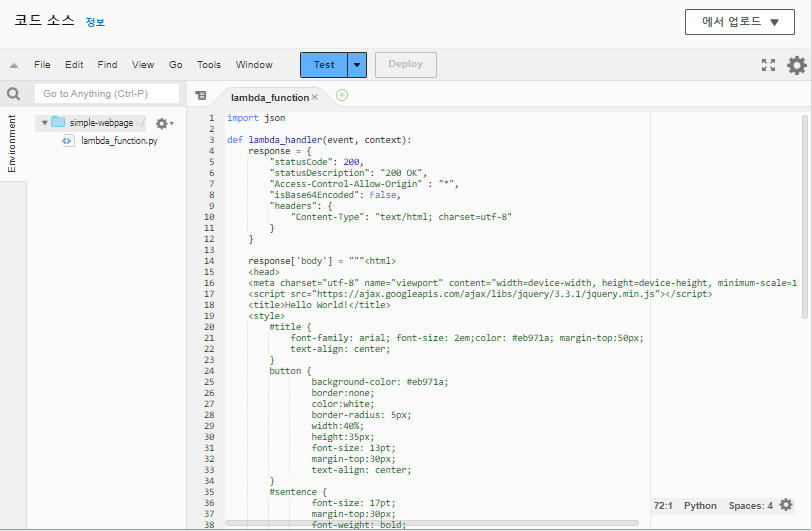Click line number 3 in the gutter

click(x=211, y=140)
